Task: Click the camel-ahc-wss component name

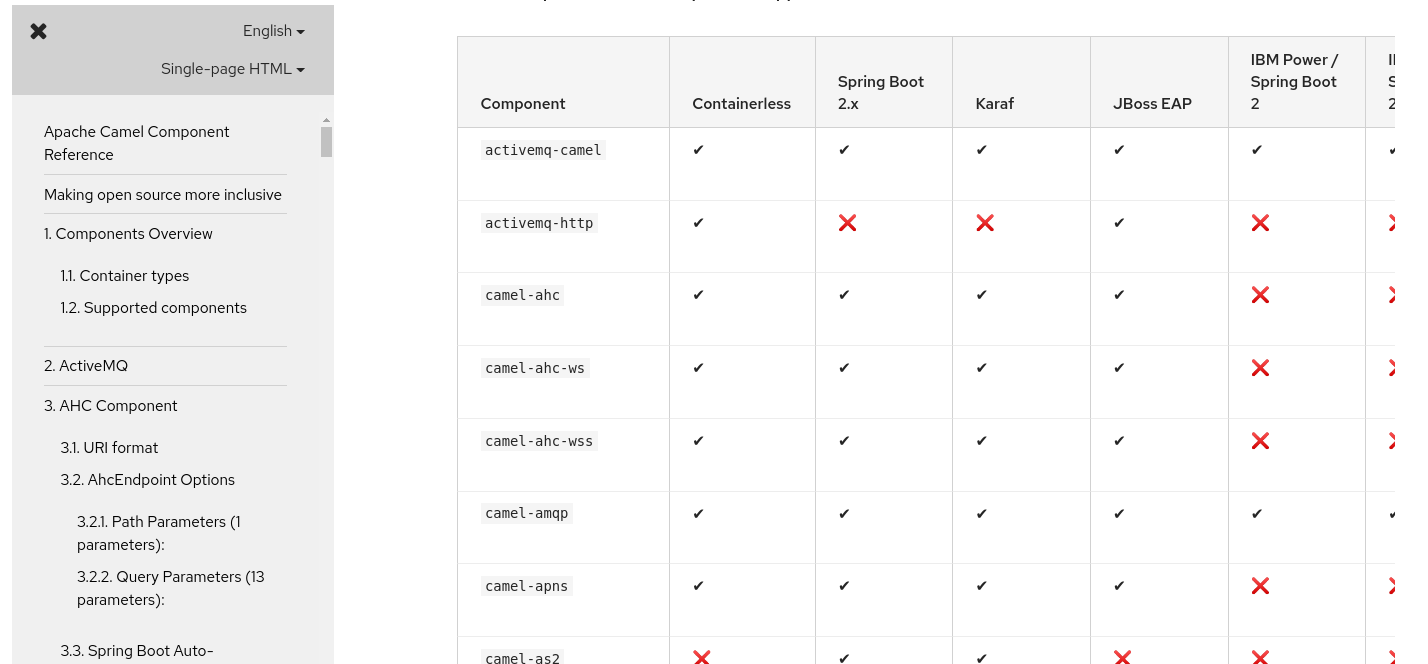Action: pyautogui.click(x=539, y=441)
